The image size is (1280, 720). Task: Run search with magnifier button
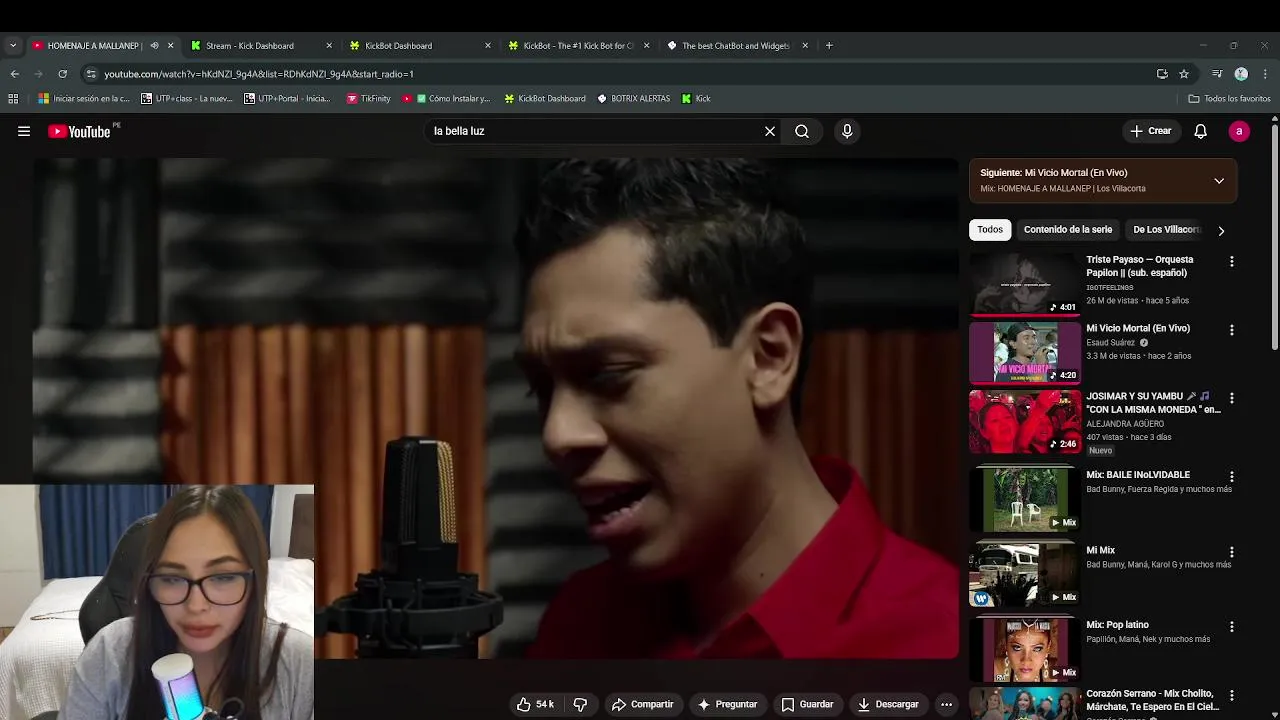tap(802, 131)
